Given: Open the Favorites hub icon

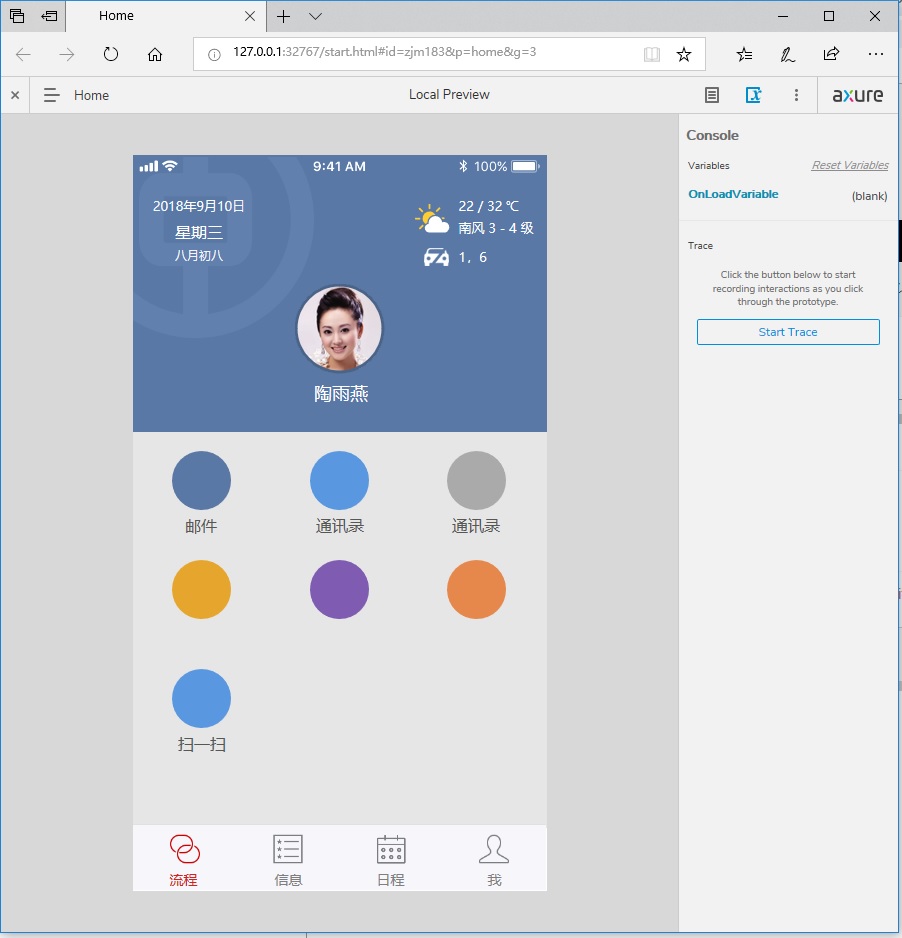Looking at the screenshot, I should coord(744,54).
